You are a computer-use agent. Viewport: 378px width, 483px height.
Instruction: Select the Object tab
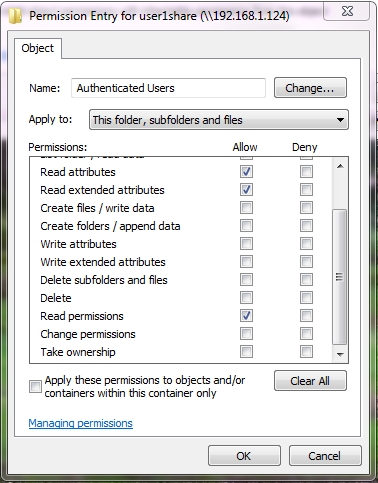tap(38, 48)
